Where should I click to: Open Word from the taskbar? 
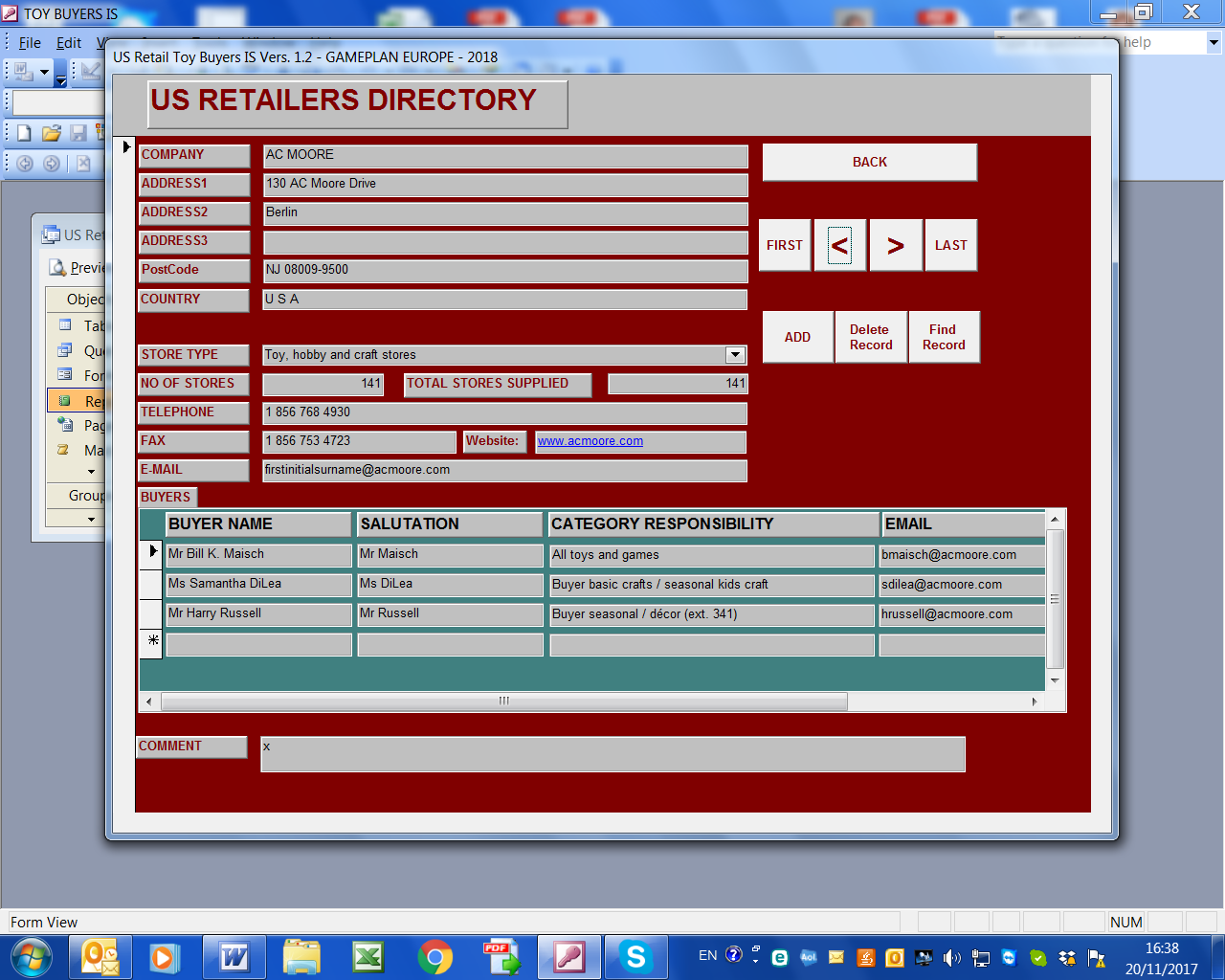[x=234, y=956]
